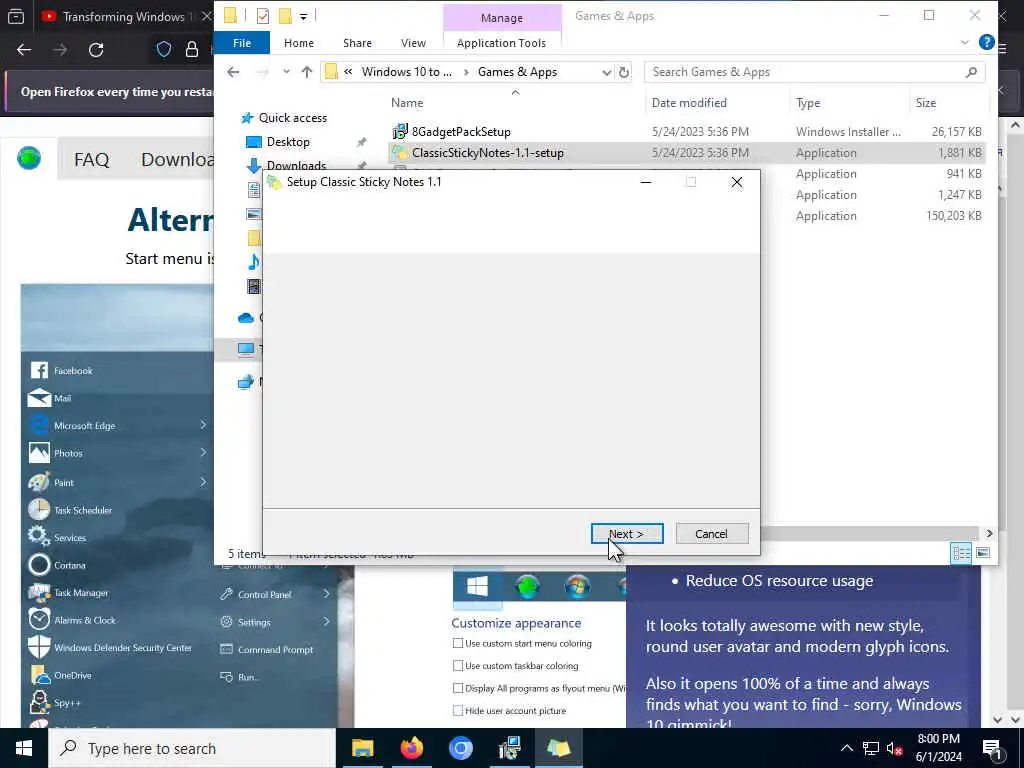Select the 8GadgetPackSetup file
Image resolution: width=1024 pixels, height=768 pixels.
[x=461, y=132]
